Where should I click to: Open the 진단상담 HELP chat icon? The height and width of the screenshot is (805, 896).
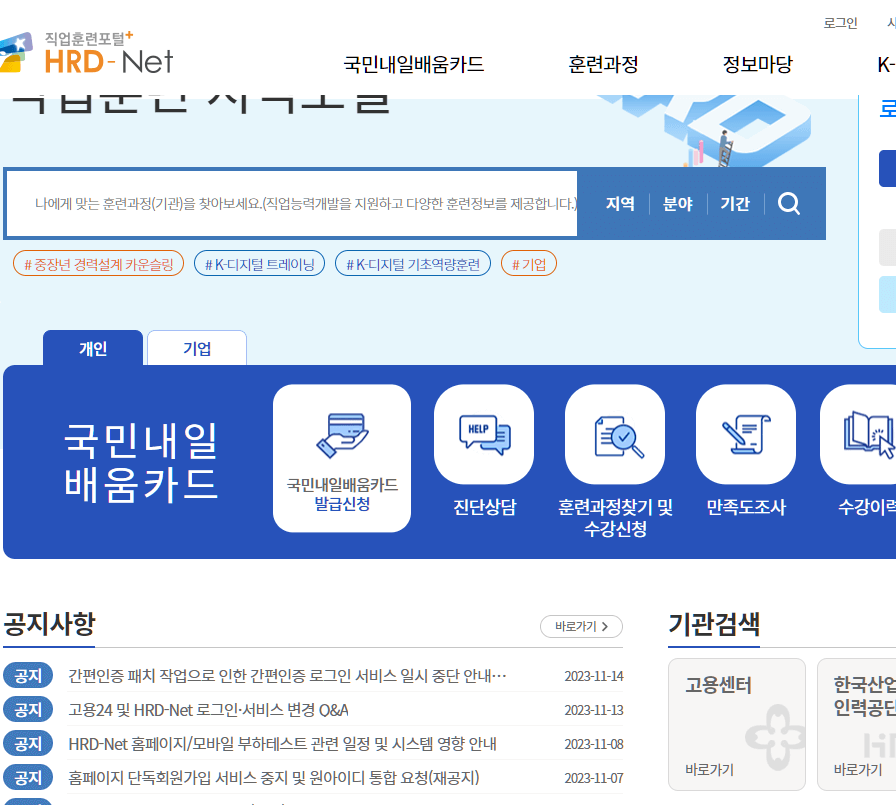(484, 435)
